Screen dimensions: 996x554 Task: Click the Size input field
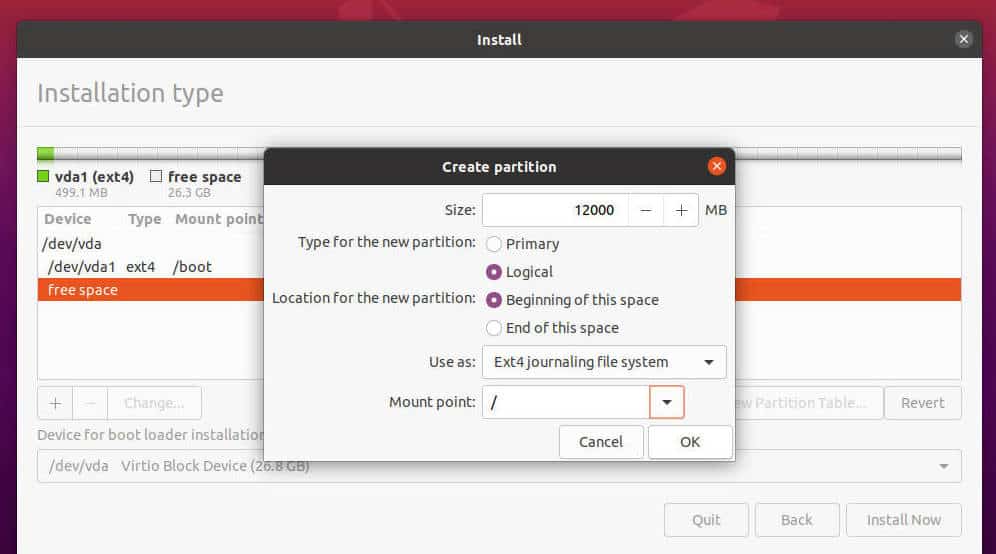point(556,211)
